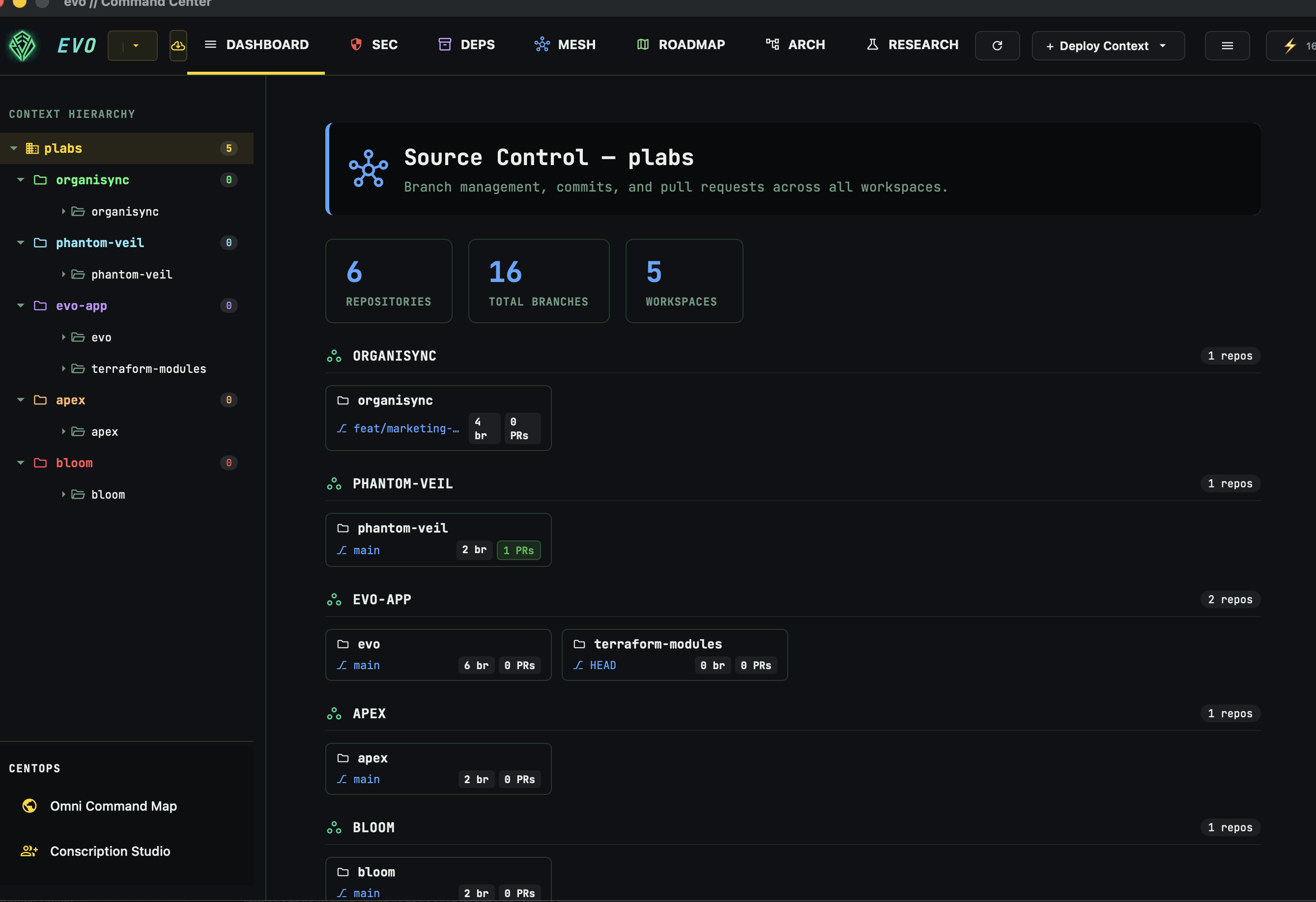Click the folder icon on terraform-modules card

(x=579, y=644)
